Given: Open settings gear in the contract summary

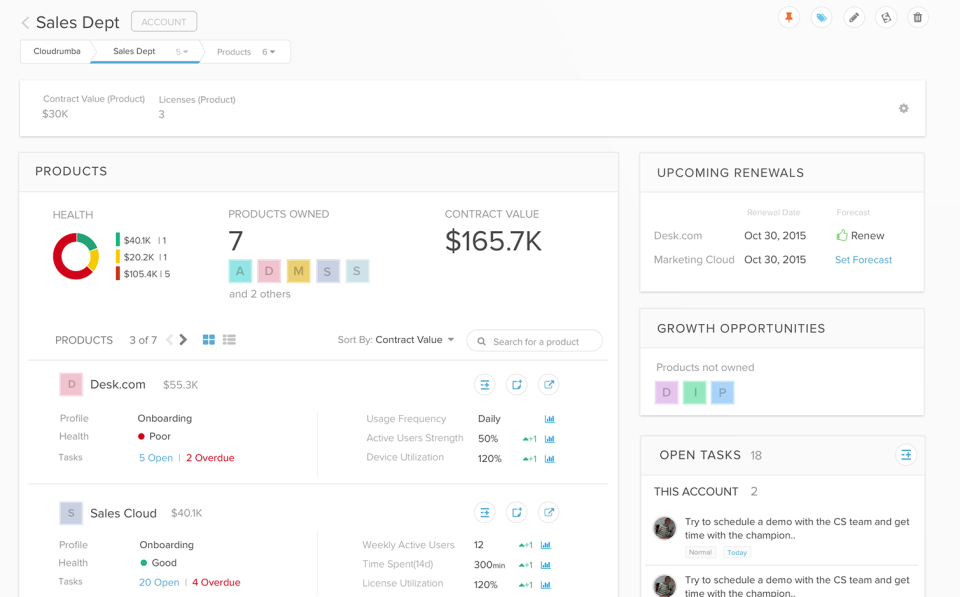Looking at the screenshot, I should pos(904,108).
